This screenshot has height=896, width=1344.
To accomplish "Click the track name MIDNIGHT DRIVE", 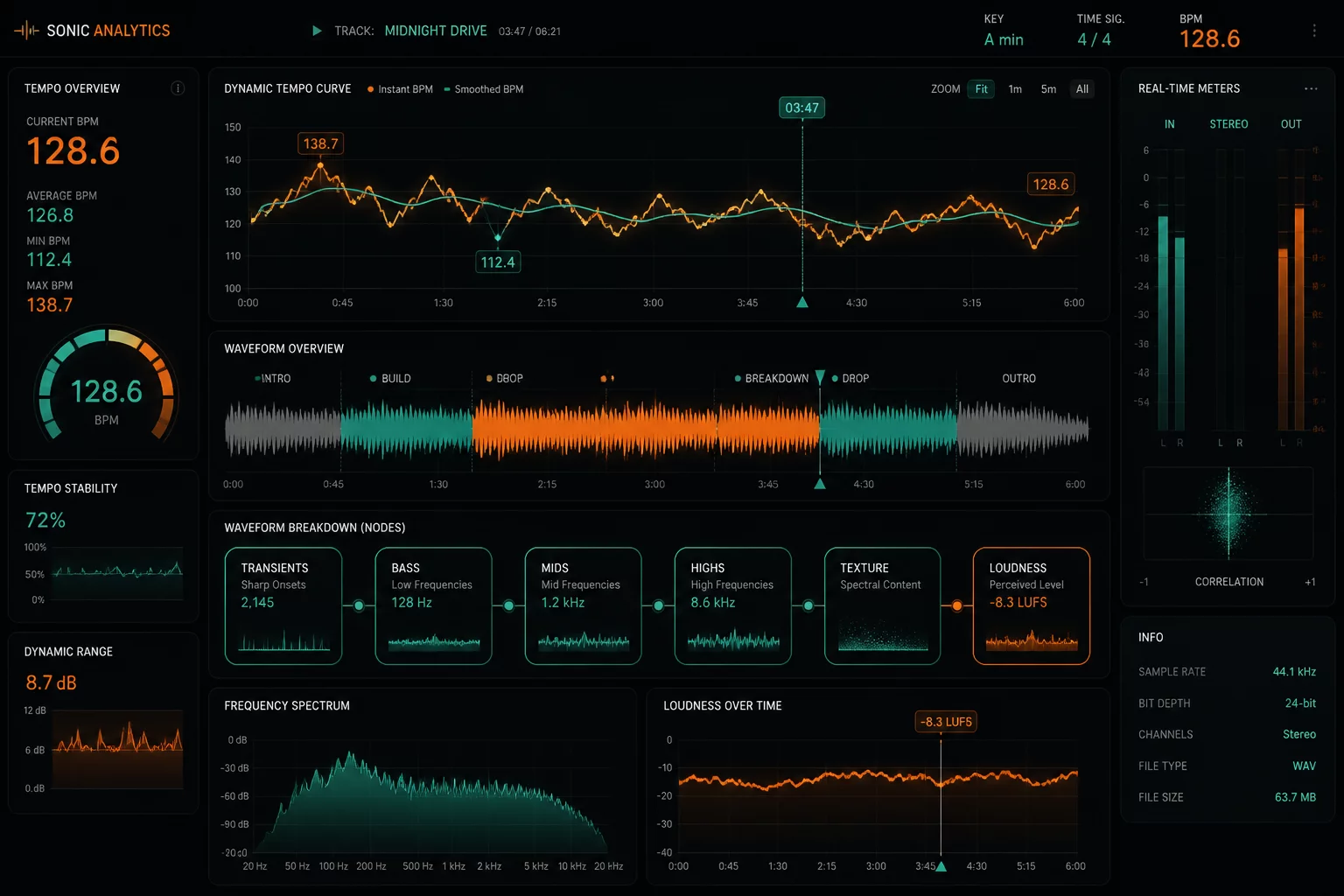I will pyautogui.click(x=436, y=31).
